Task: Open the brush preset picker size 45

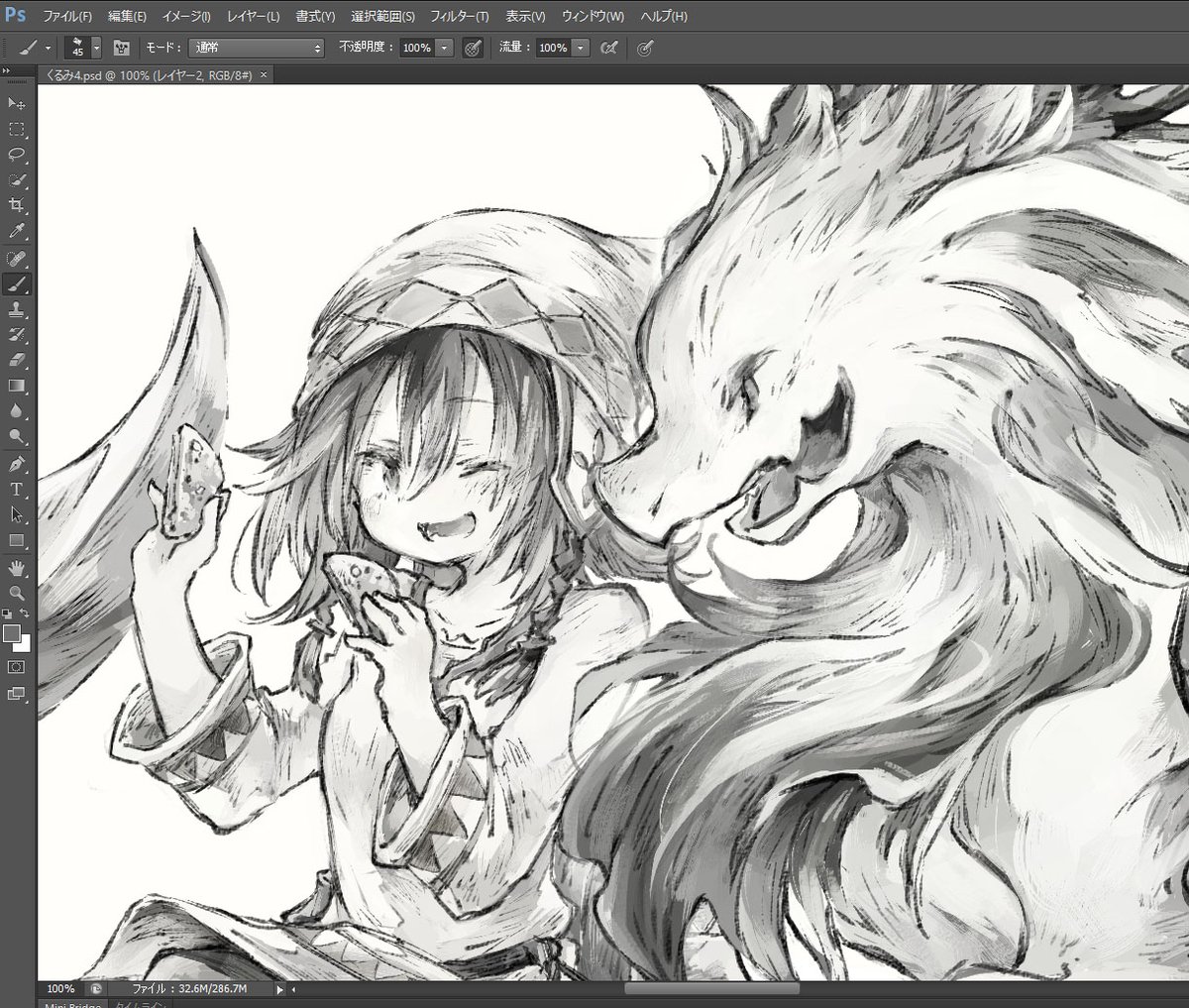Action: (83, 47)
